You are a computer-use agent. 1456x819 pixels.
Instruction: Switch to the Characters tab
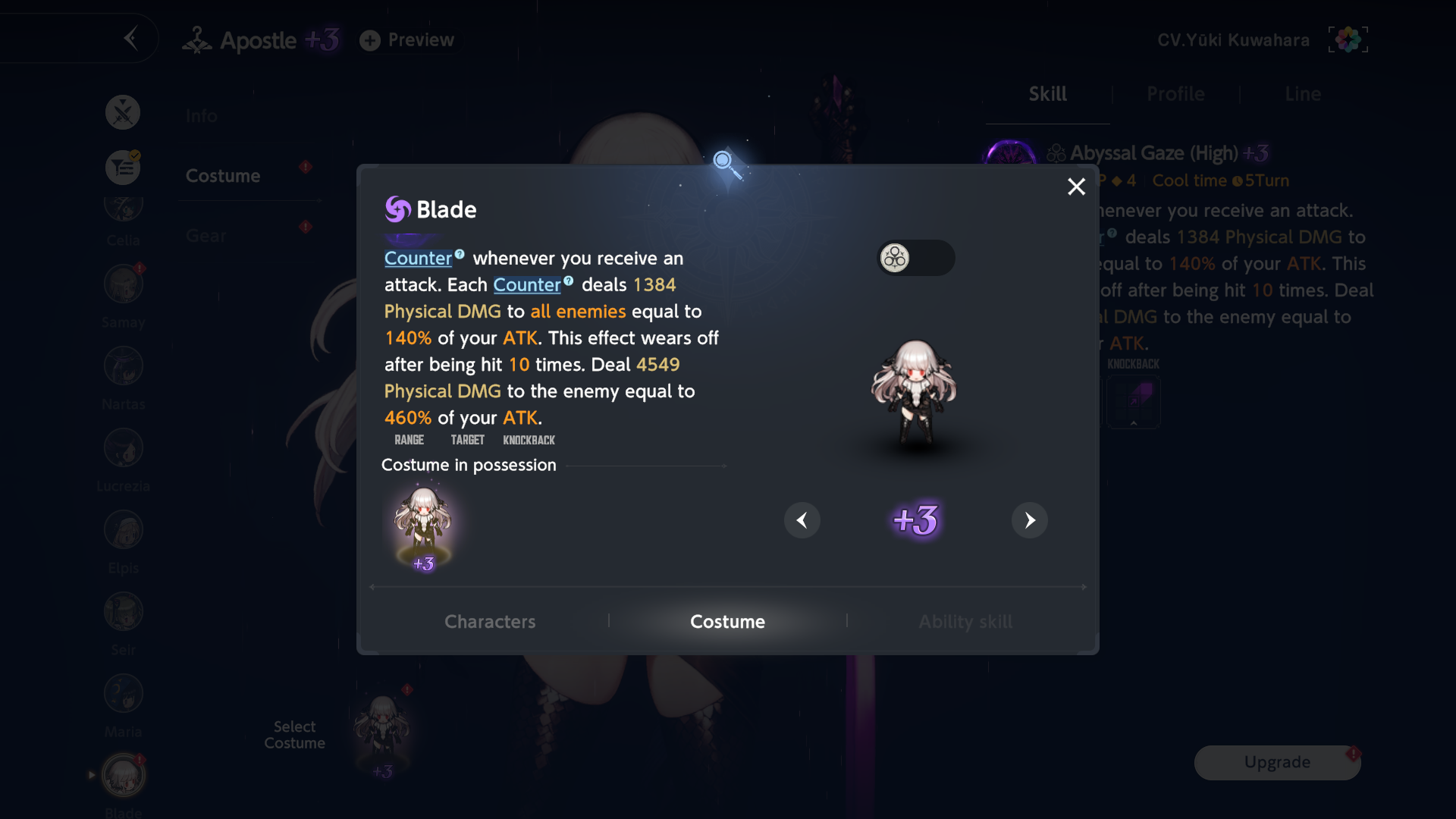[490, 622]
